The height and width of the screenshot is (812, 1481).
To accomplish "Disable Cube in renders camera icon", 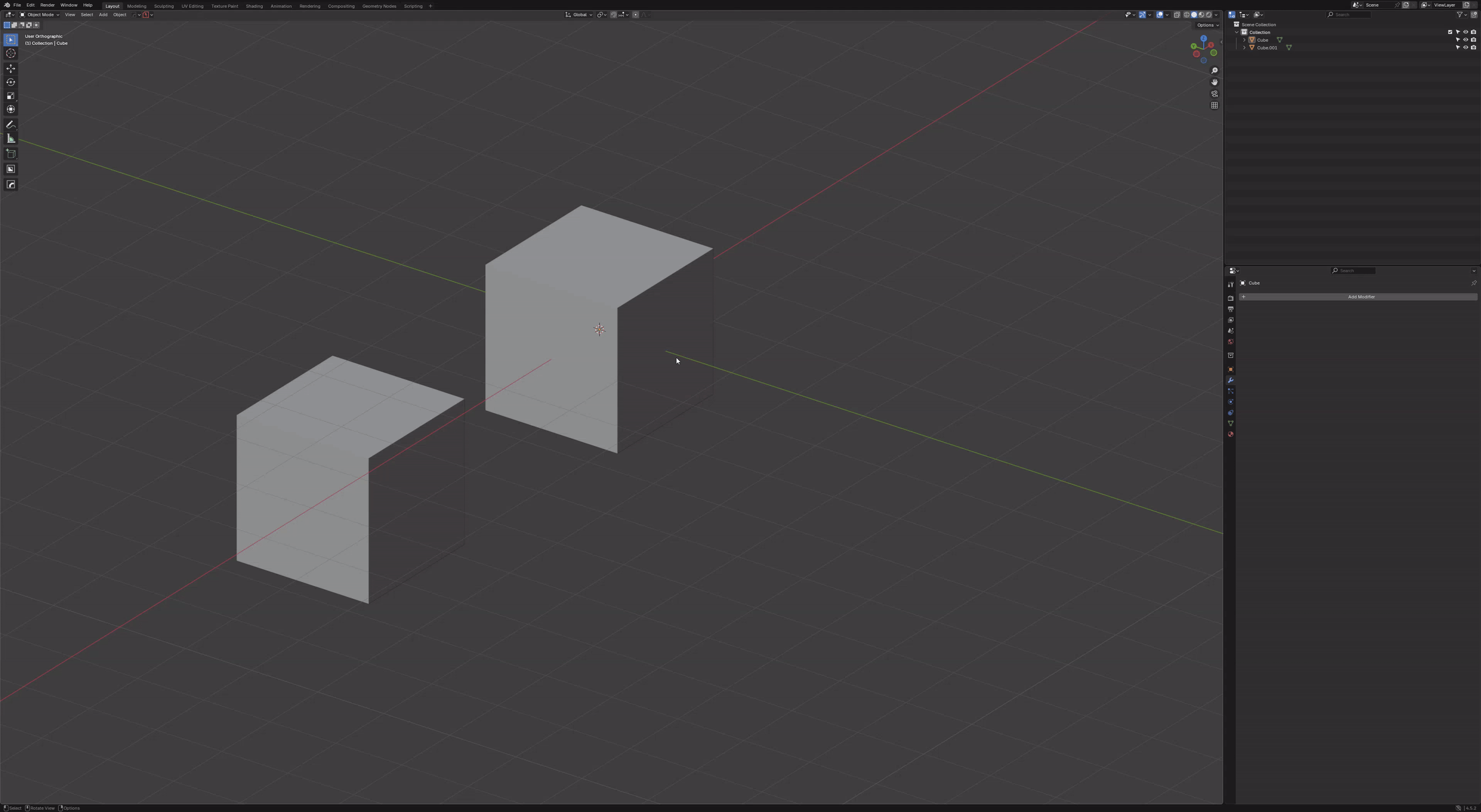I will [x=1473, y=40].
